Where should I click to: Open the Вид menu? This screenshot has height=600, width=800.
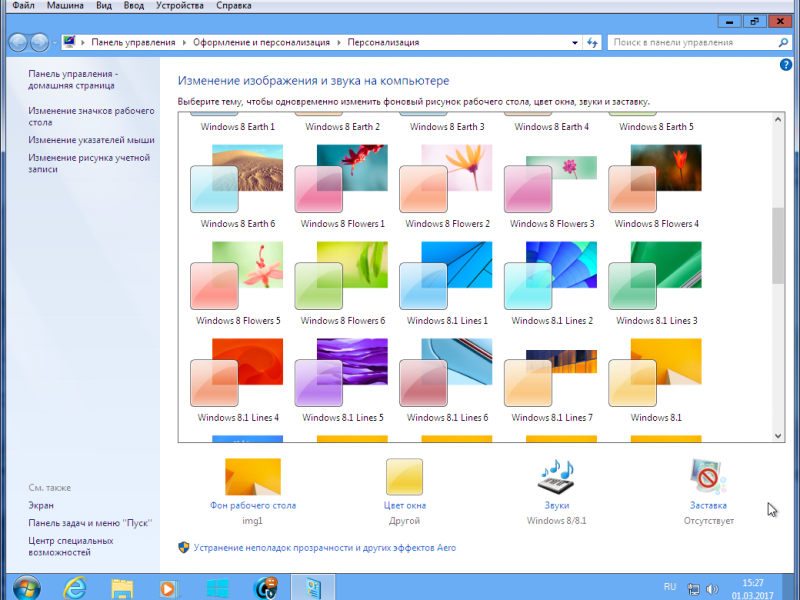click(x=104, y=6)
